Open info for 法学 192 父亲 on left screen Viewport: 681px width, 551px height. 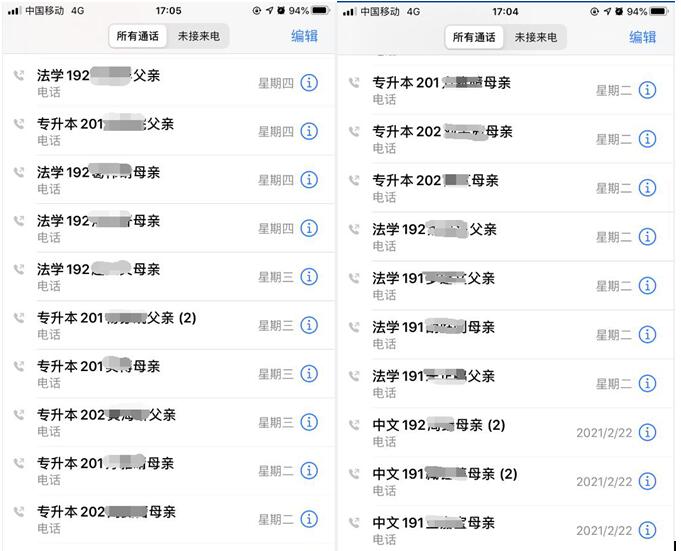309,83
